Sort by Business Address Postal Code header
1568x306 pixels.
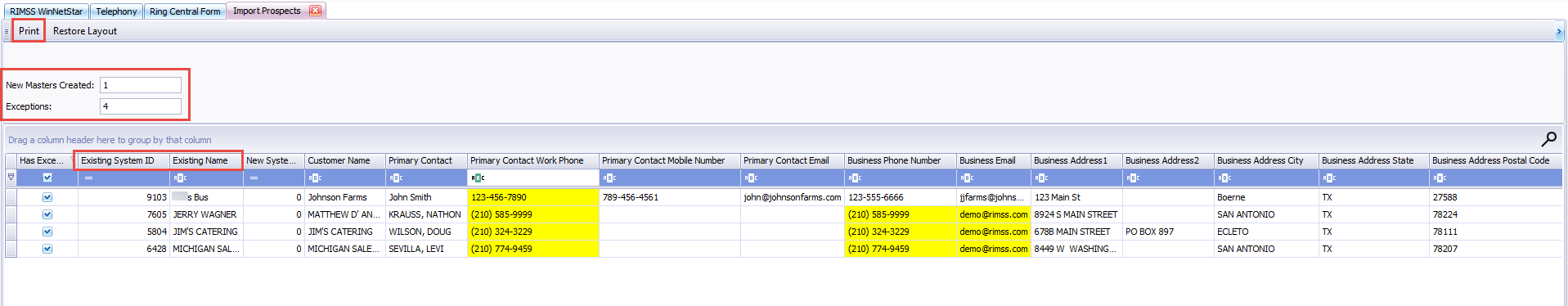click(1495, 160)
